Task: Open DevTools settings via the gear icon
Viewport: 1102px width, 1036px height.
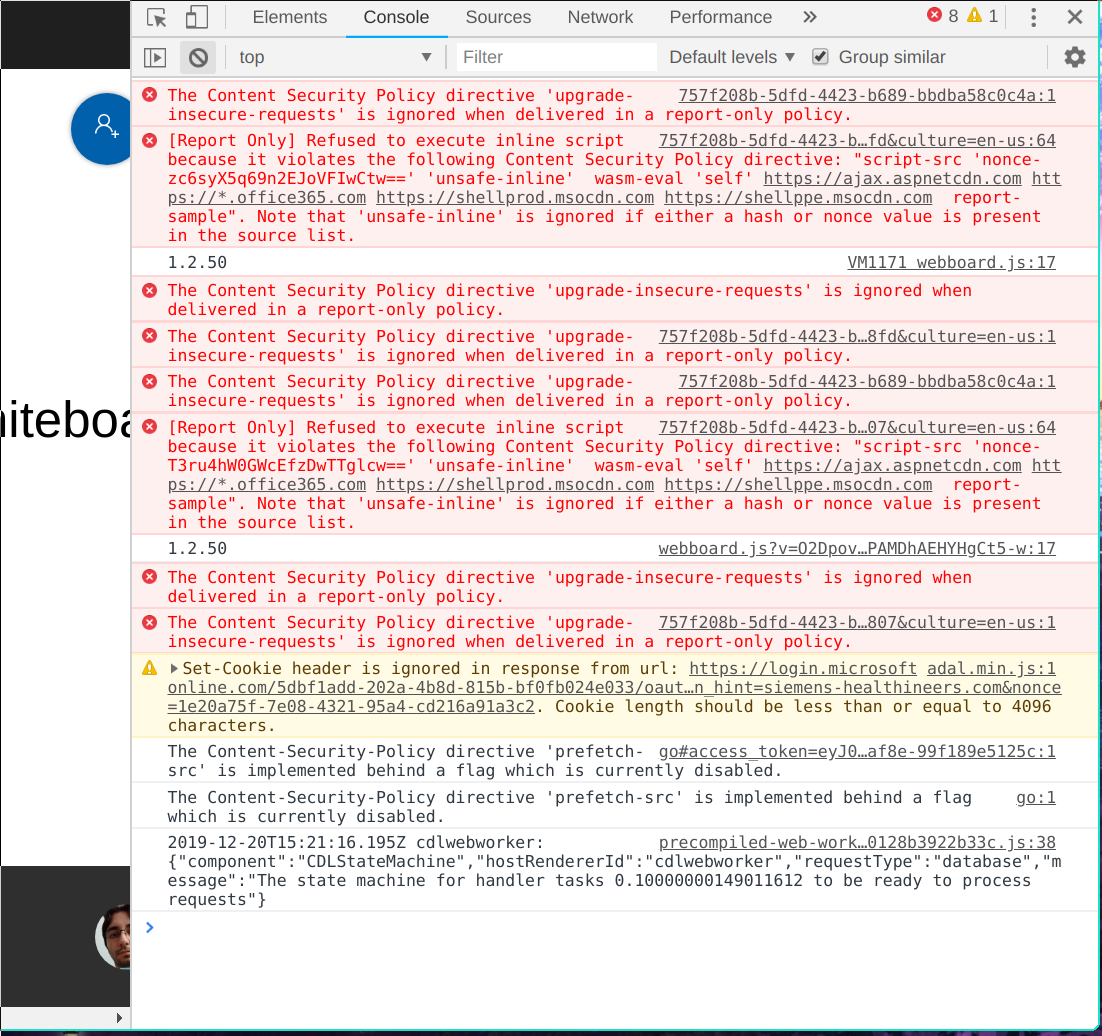Action: (x=1075, y=57)
